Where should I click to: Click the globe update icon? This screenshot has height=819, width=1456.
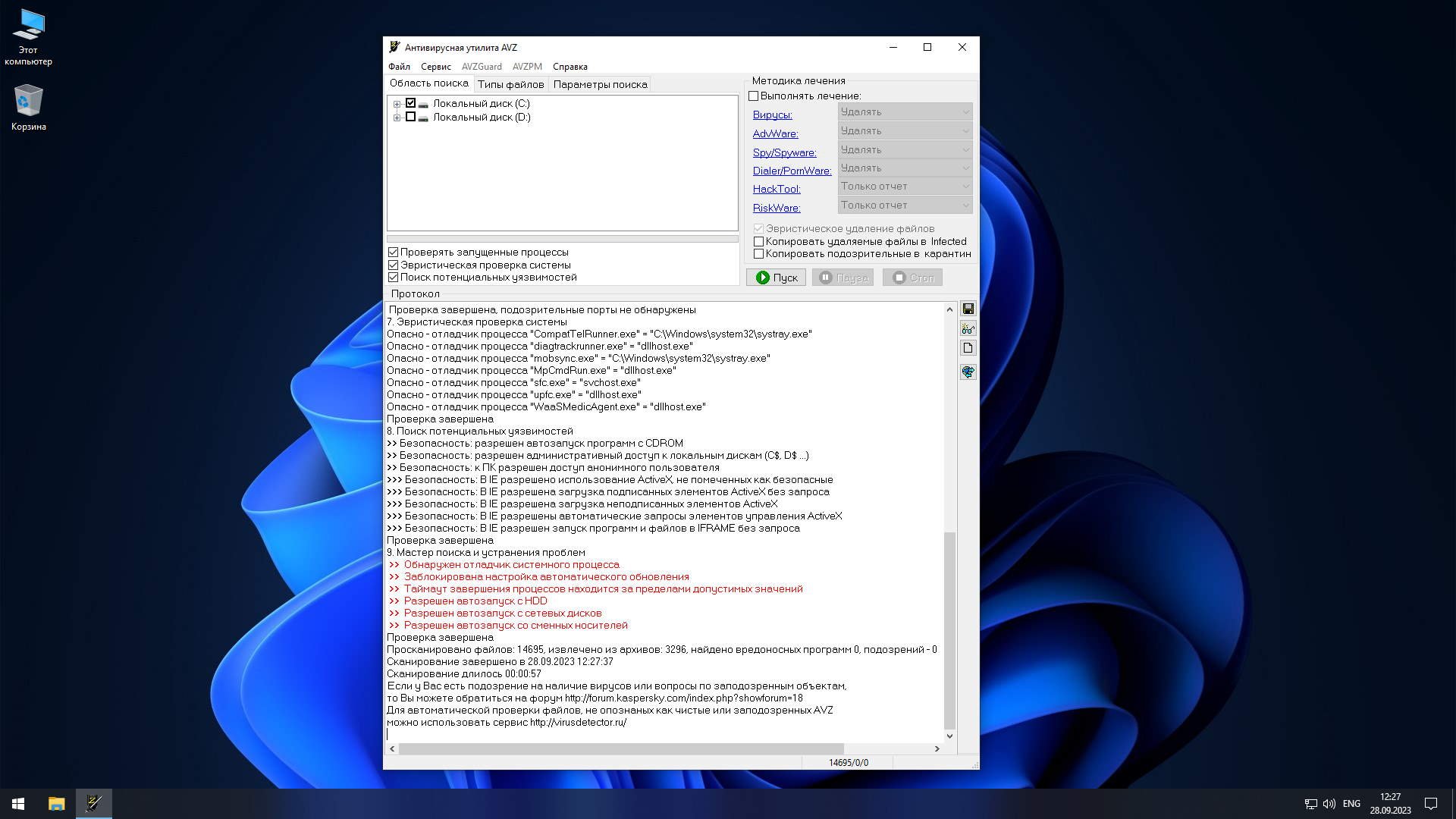coord(968,372)
